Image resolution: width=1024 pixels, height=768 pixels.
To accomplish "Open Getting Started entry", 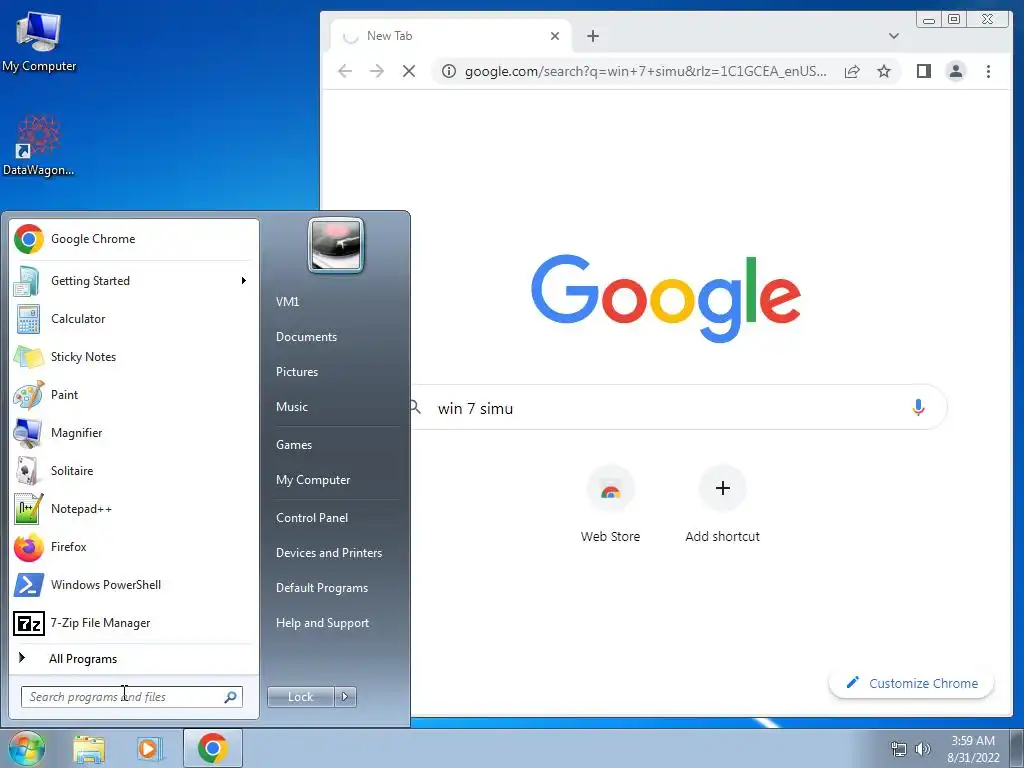I will [134, 281].
